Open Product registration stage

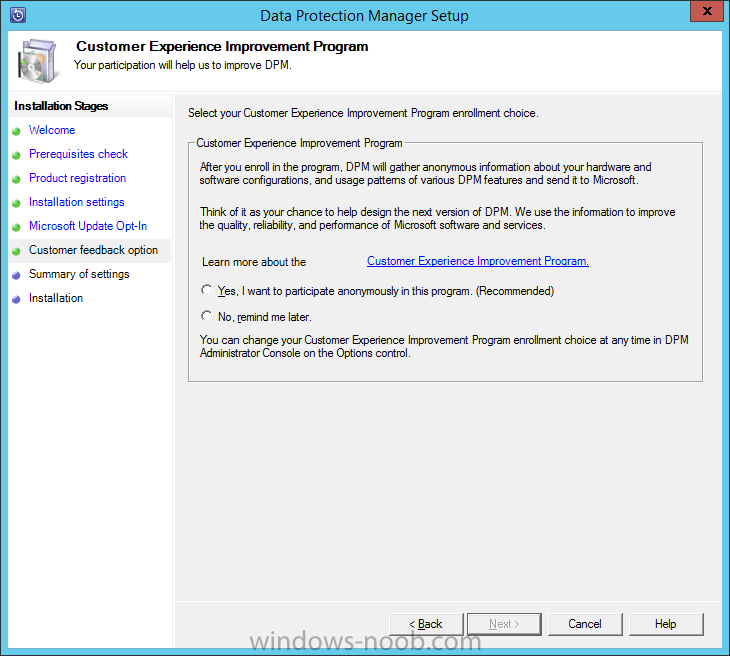(77, 178)
